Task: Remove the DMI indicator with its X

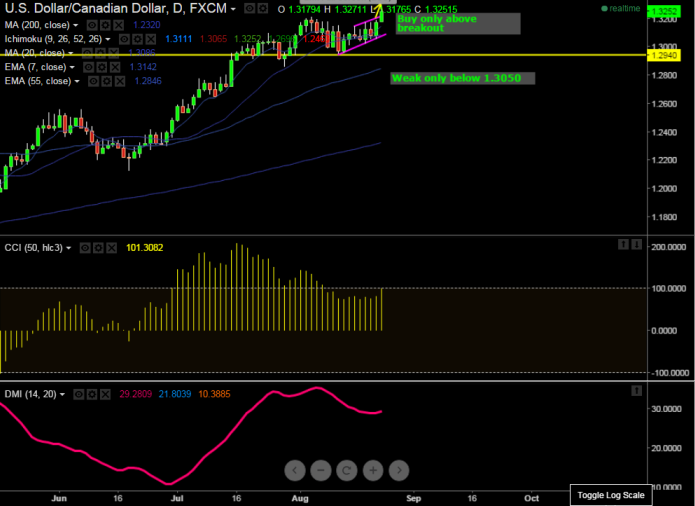Action: click(105, 394)
